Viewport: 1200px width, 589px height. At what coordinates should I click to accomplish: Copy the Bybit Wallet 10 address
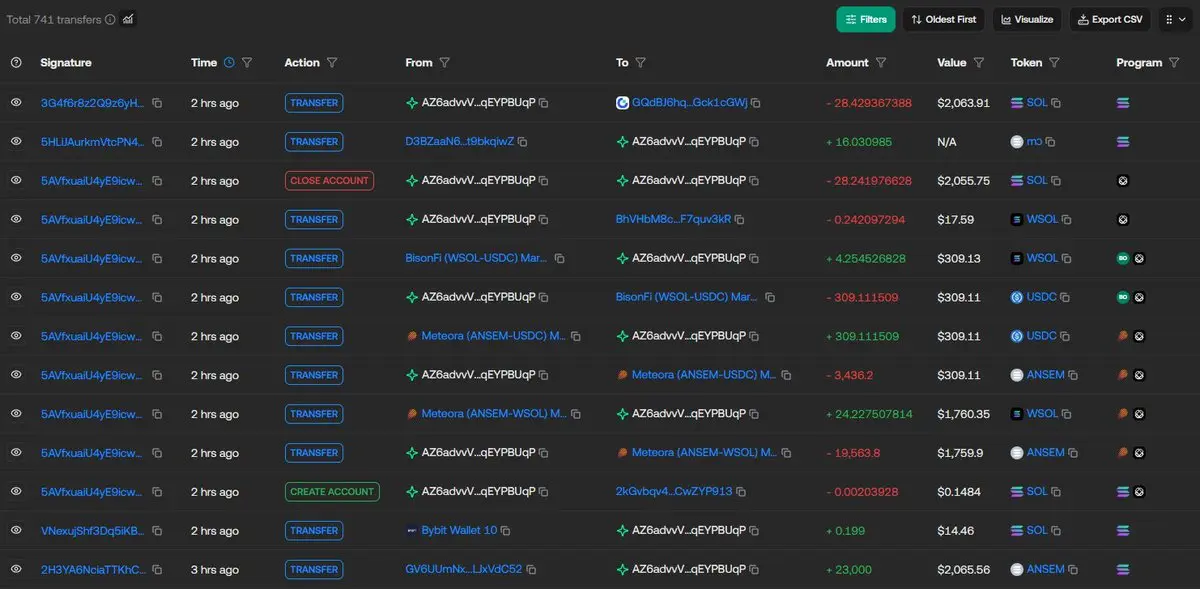[506, 531]
